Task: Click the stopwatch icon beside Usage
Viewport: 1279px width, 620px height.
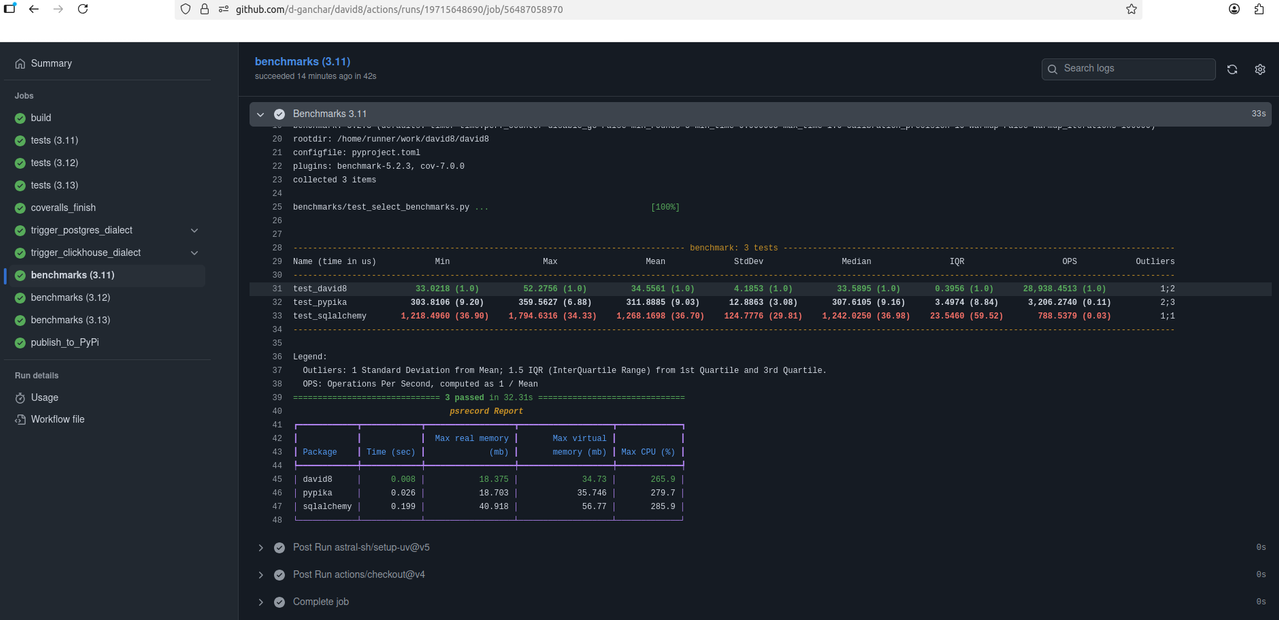Action: [20, 397]
